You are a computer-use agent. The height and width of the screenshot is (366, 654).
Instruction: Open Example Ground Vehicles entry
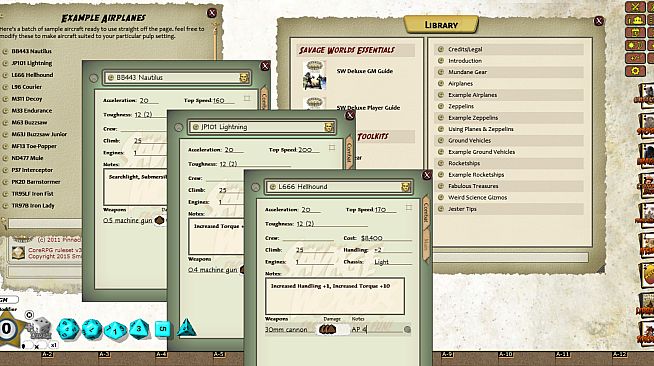point(509,152)
